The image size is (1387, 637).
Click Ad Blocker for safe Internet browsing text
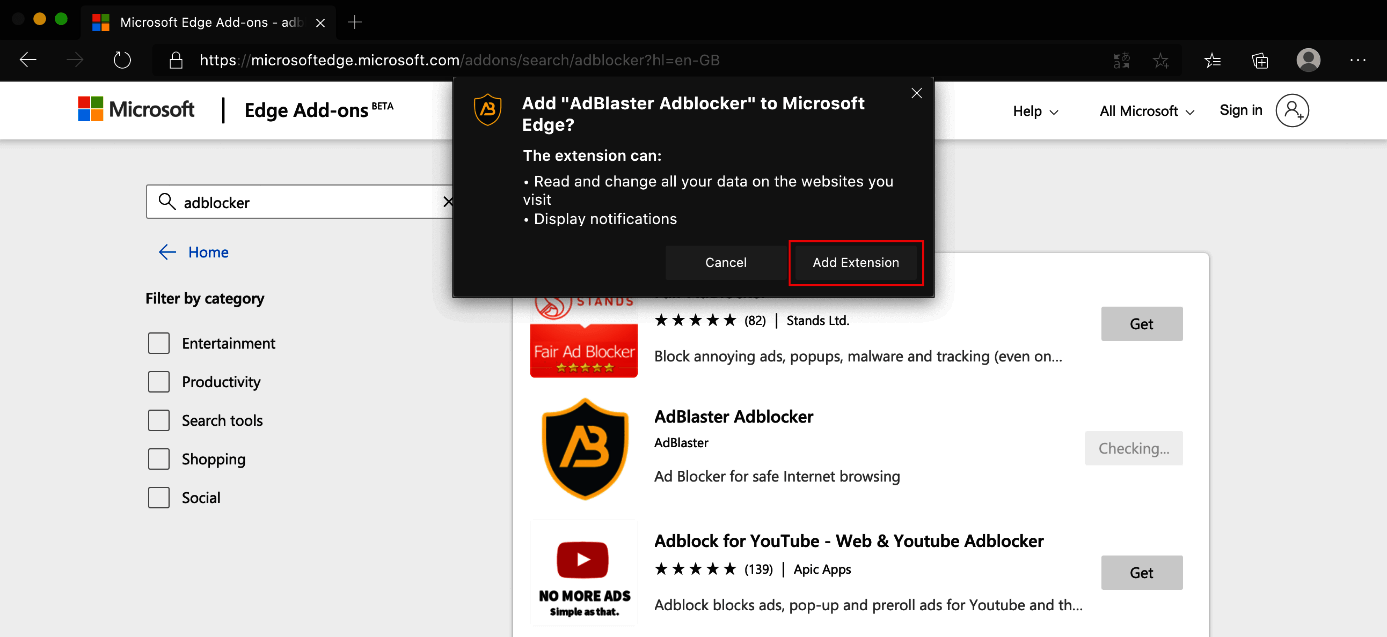pyautogui.click(x=777, y=476)
